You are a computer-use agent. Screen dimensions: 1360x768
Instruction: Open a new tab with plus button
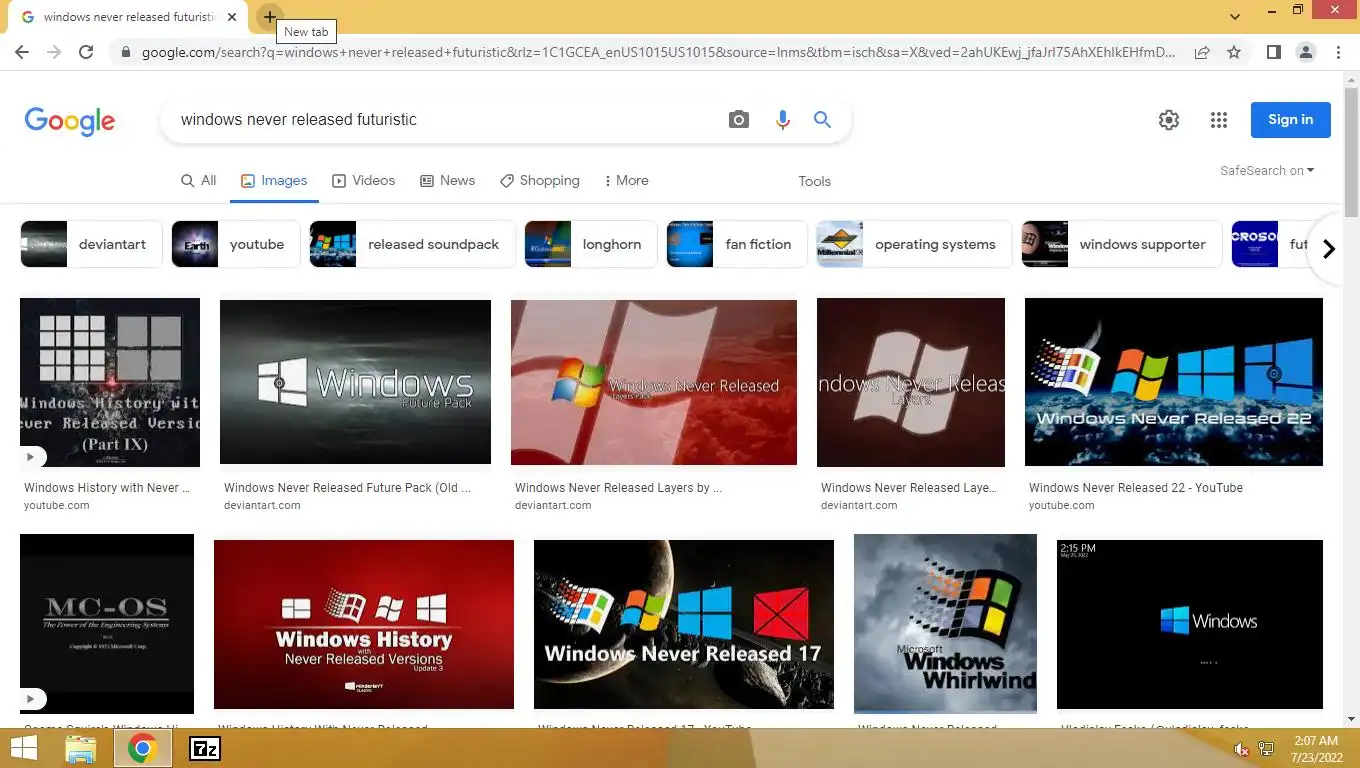click(269, 17)
